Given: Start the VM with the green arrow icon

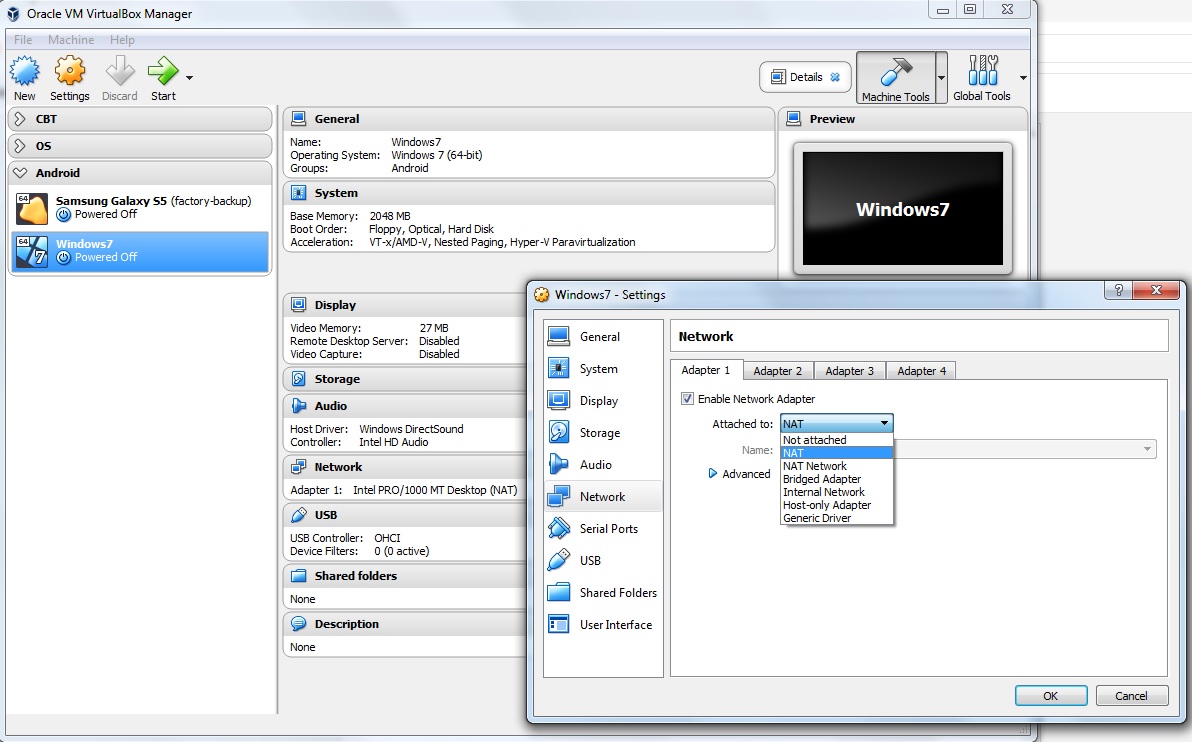Looking at the screenshot, I should coord(162,71).
